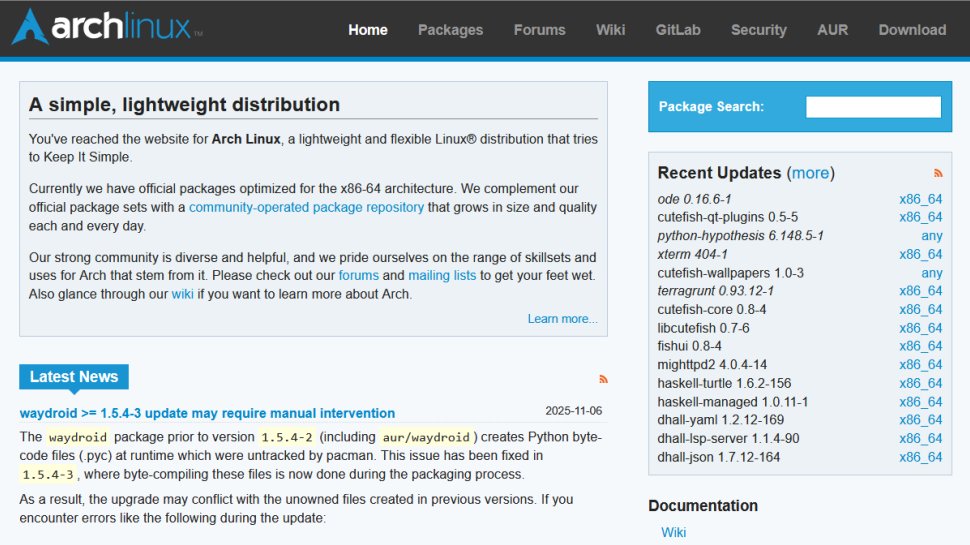970x545 pixels.
Task: Focus the Package Search input field
Action: [873, 107]
